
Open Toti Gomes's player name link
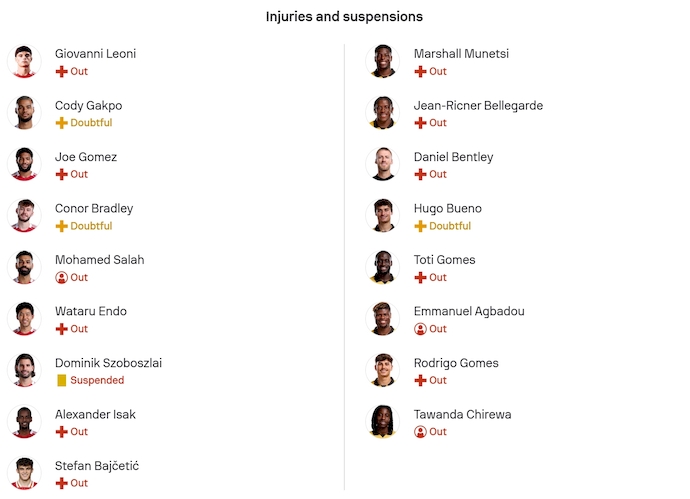tap(444, 260)
